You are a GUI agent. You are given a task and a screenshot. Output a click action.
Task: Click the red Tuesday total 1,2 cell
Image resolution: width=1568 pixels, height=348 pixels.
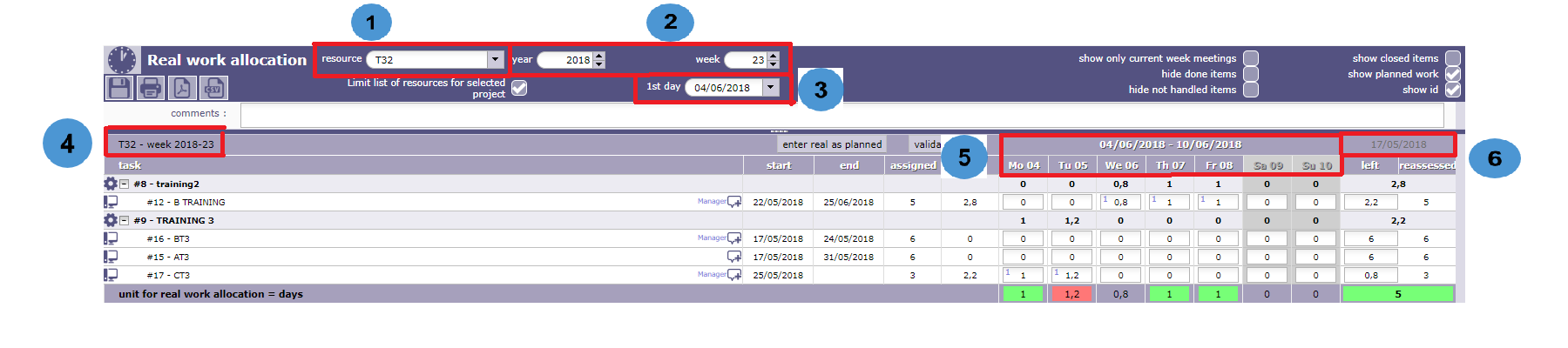tap(1072, 294)
